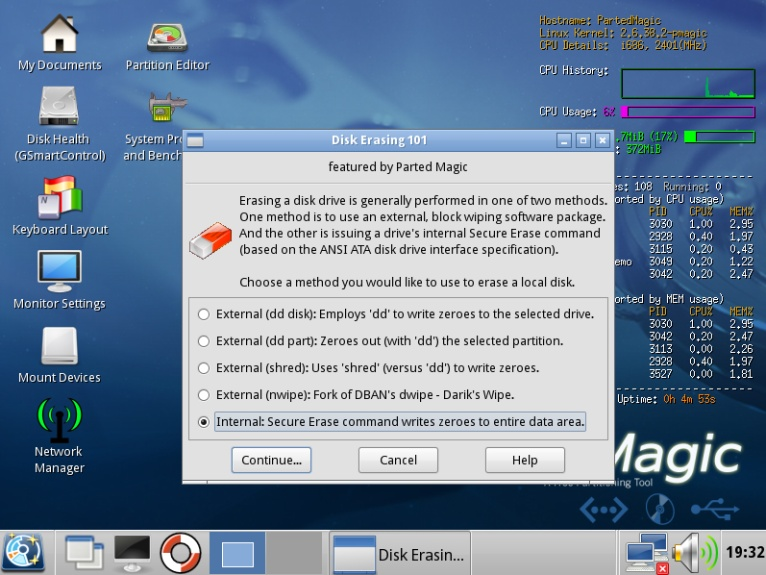Click the memory usage green bar

[720, 137]
